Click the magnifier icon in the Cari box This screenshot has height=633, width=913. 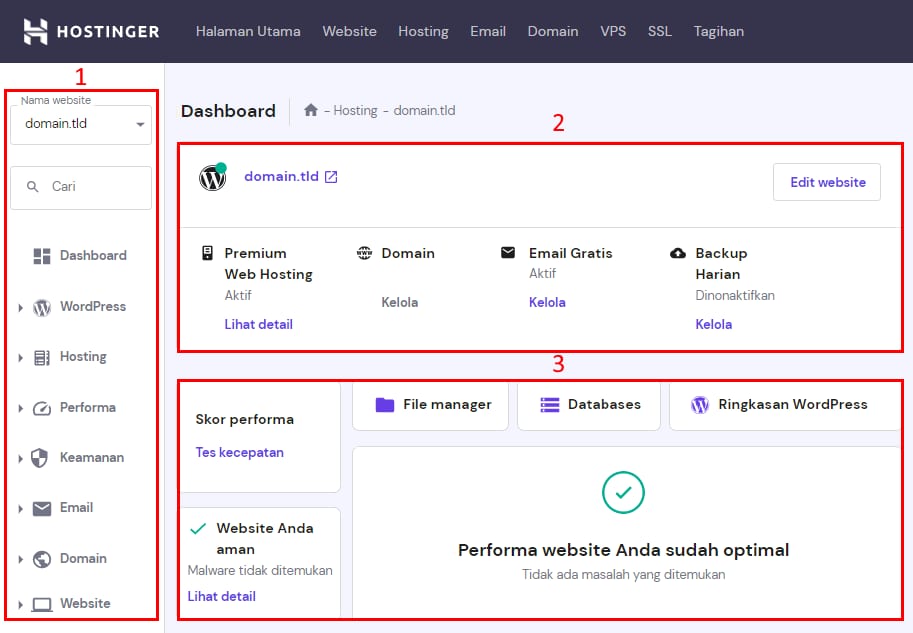[x=33, y=186]
